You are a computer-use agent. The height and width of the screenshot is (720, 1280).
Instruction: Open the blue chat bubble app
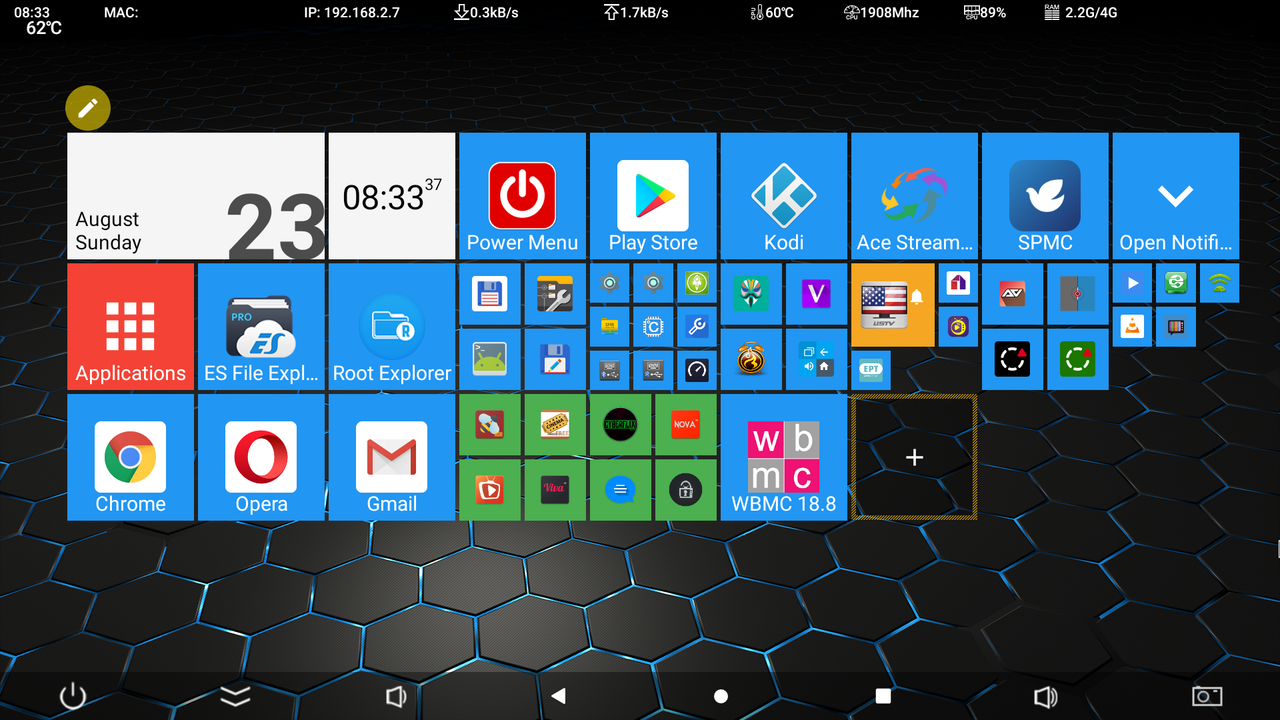pos(620,490)
